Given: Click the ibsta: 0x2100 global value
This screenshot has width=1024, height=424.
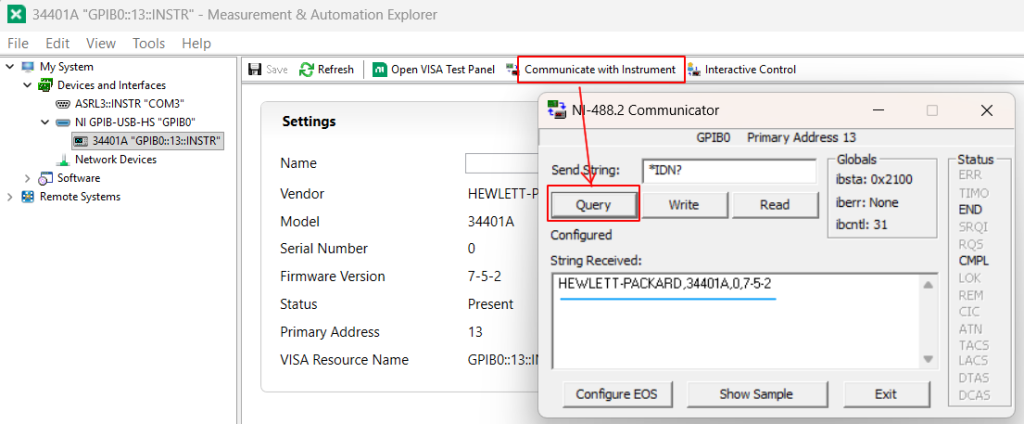Looking at the screenshot, I should point(874,180).
